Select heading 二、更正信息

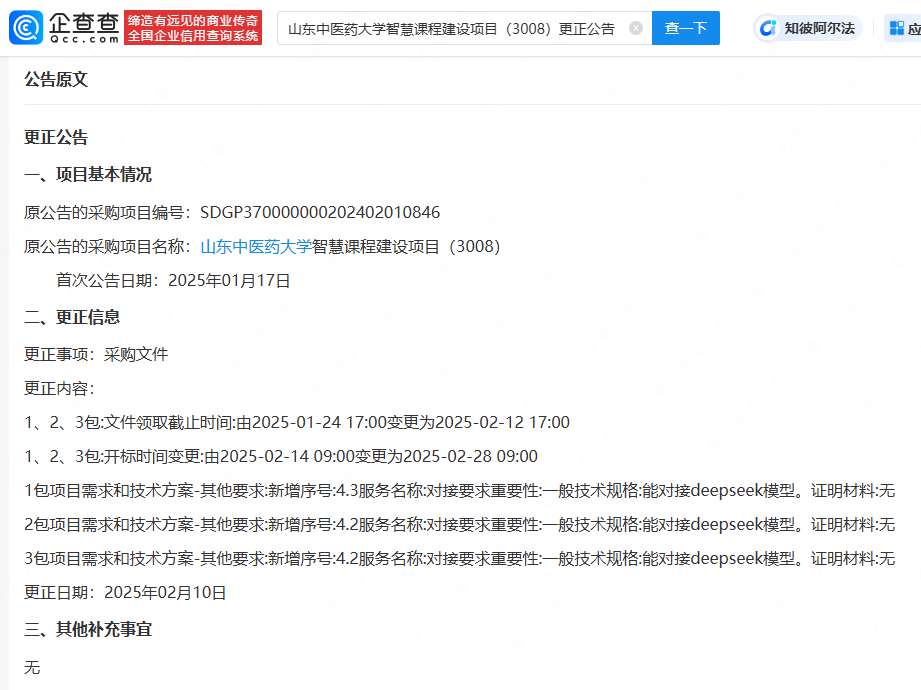pyautogui.click(x=73, y=317)
